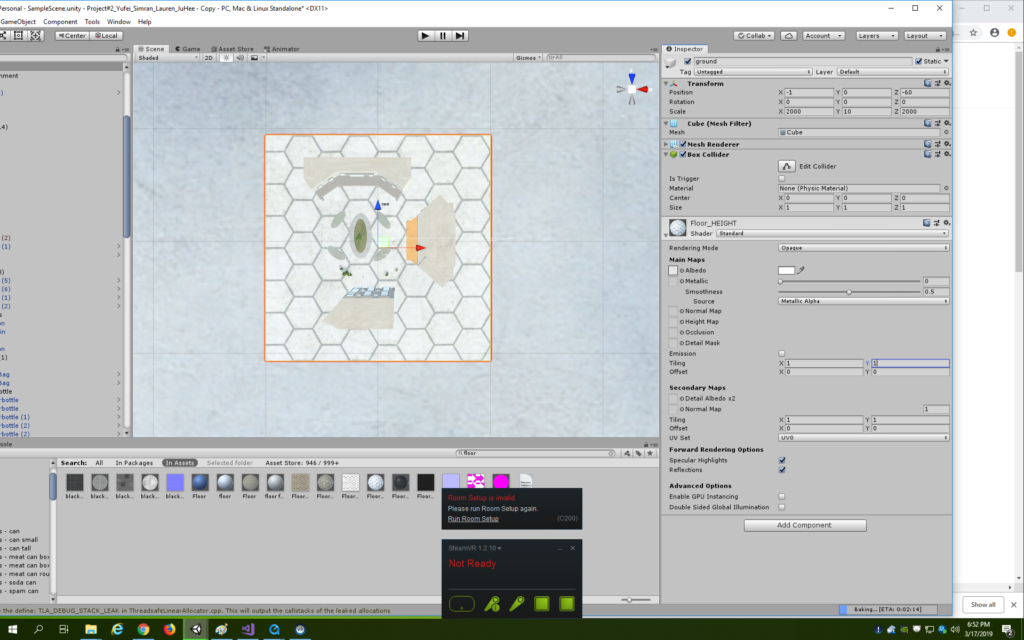The height and width of the screenshot is (640, 1024).
Task: Expand the Mesh Renderer component
Action: coord(666,144)
